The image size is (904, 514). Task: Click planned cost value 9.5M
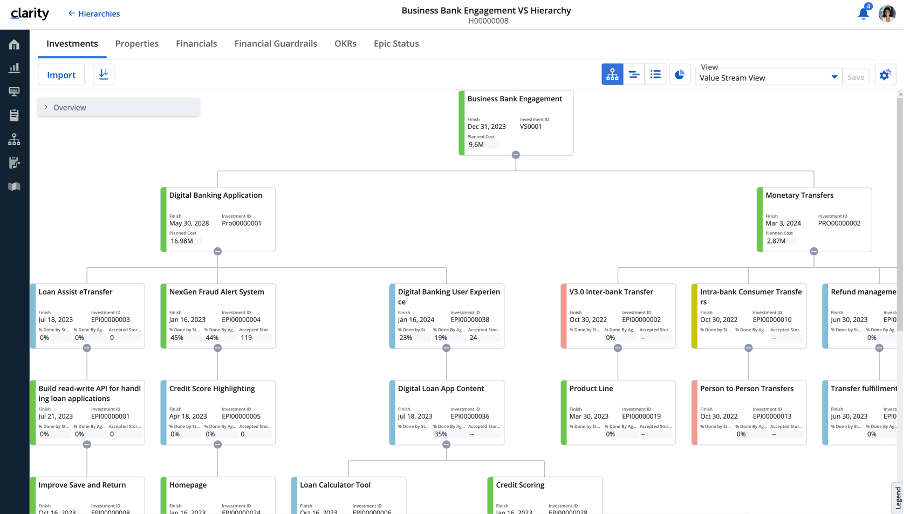pyautogui.click(x=476, y=145)
